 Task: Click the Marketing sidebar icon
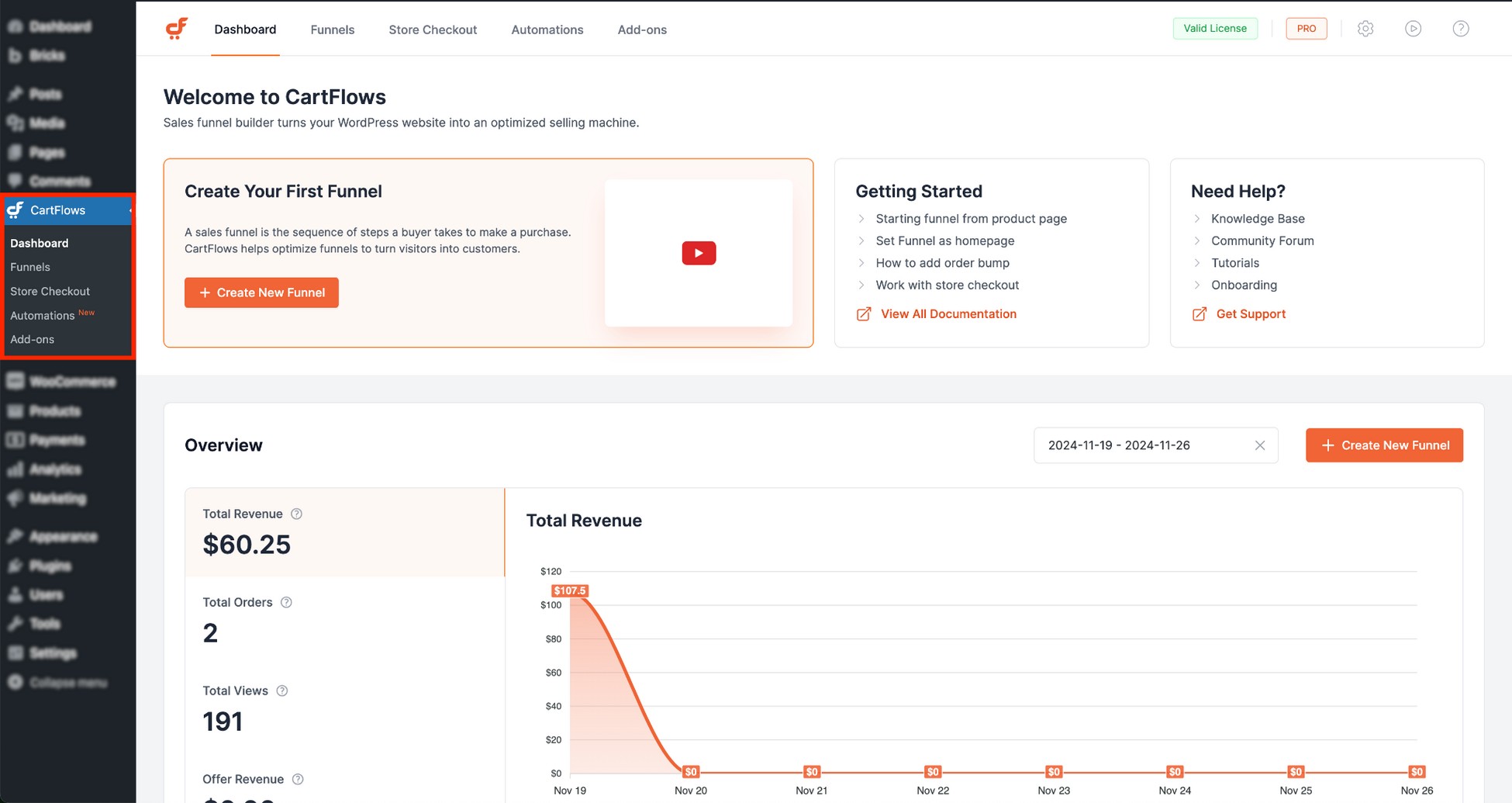pos(16,498)
